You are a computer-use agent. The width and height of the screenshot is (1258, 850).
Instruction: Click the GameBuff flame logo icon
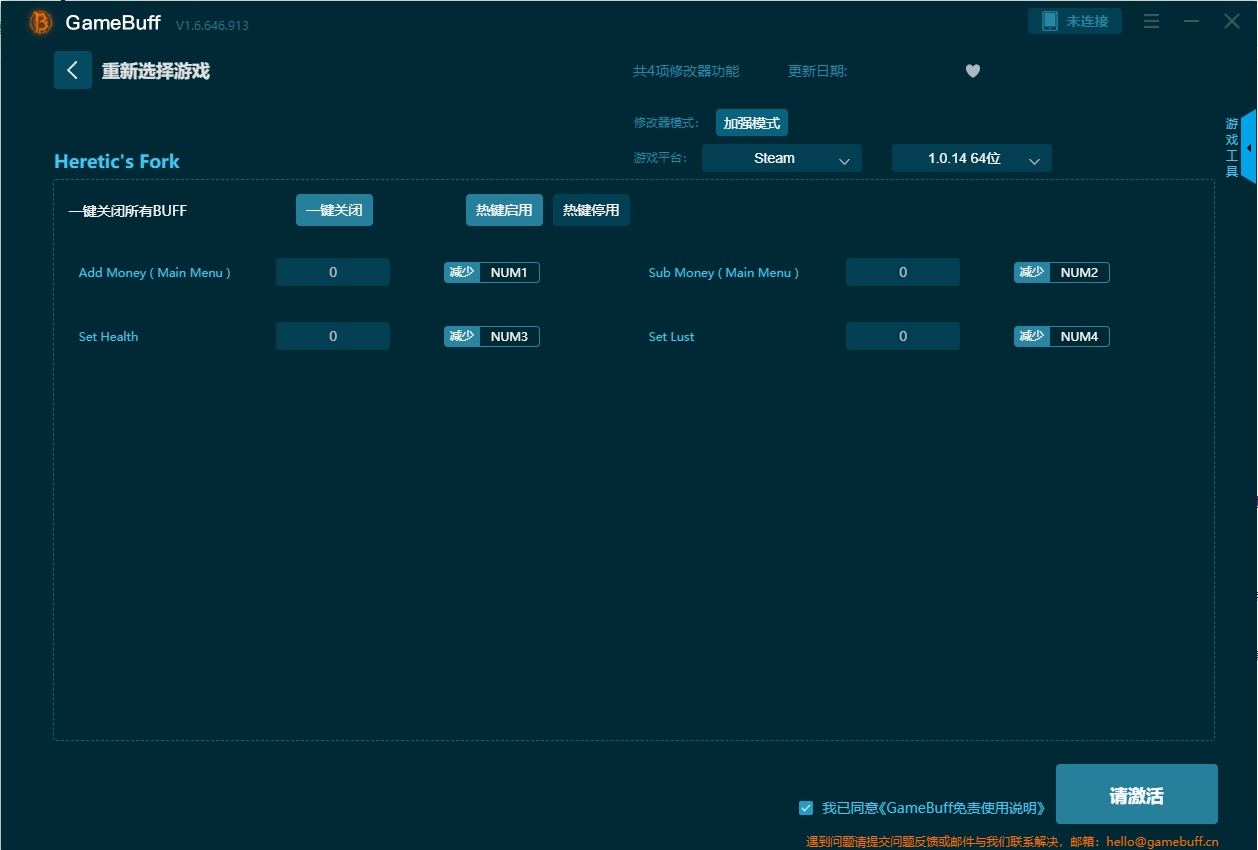(x=41, y=22)
